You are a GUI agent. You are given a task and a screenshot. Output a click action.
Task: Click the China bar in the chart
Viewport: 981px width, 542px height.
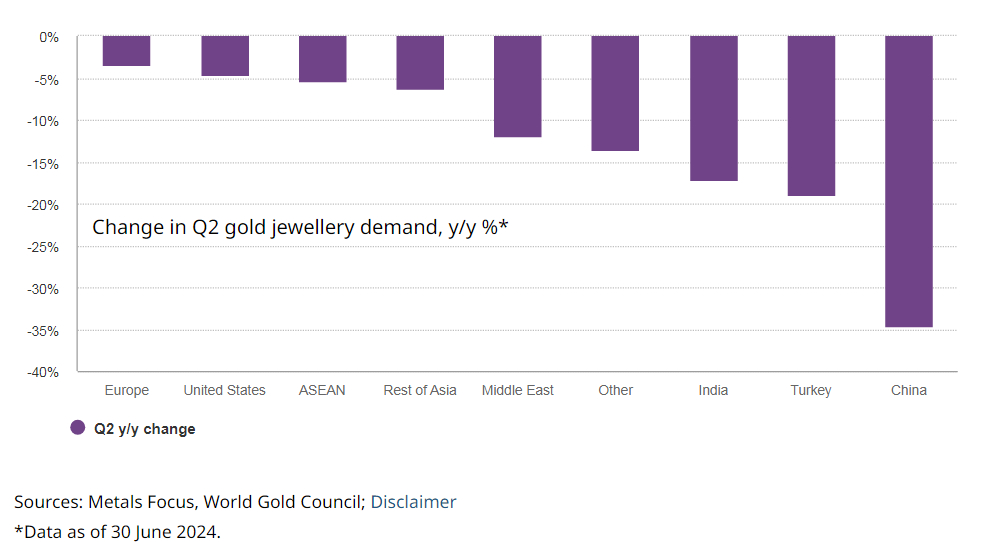click(x=908, y=181)
